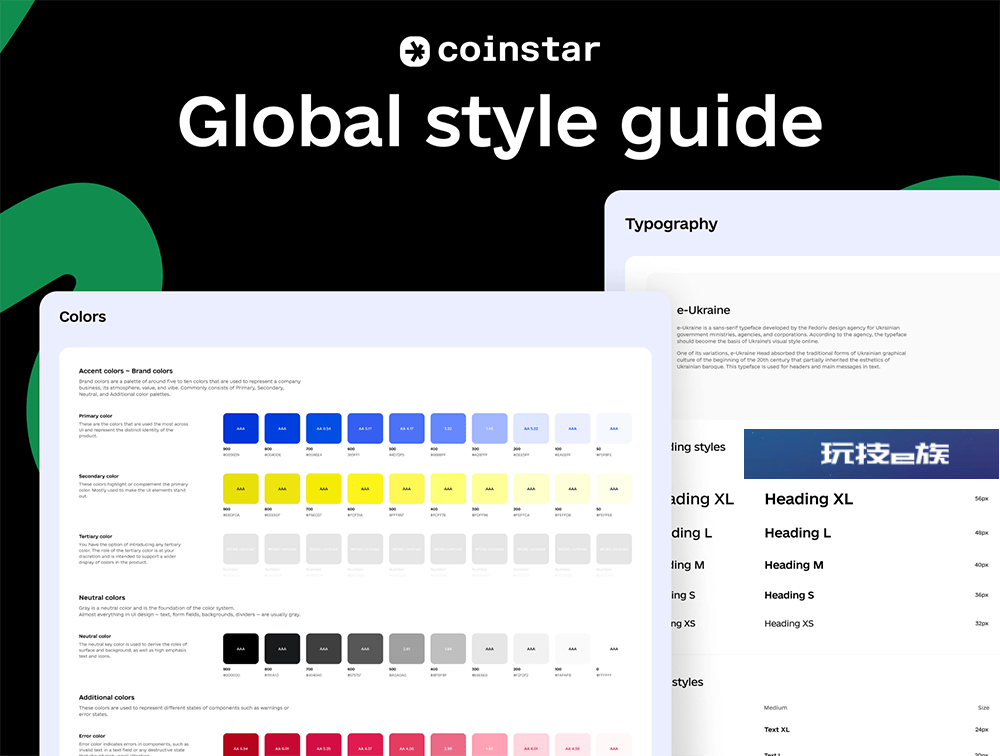Screen dimensions: 1000x756
Task: Click the Error color label
Action: click(x=92, y=736)
